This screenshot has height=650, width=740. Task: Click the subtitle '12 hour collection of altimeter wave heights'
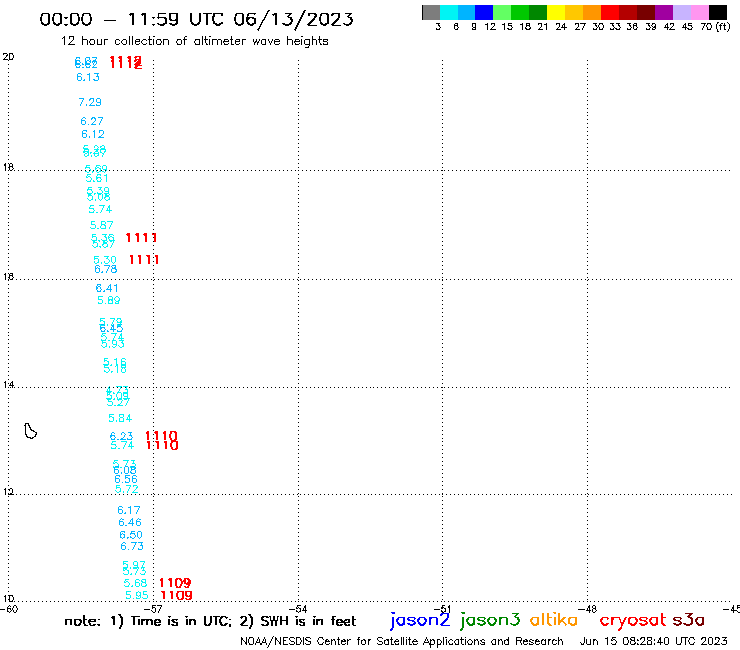click(194, 41)
